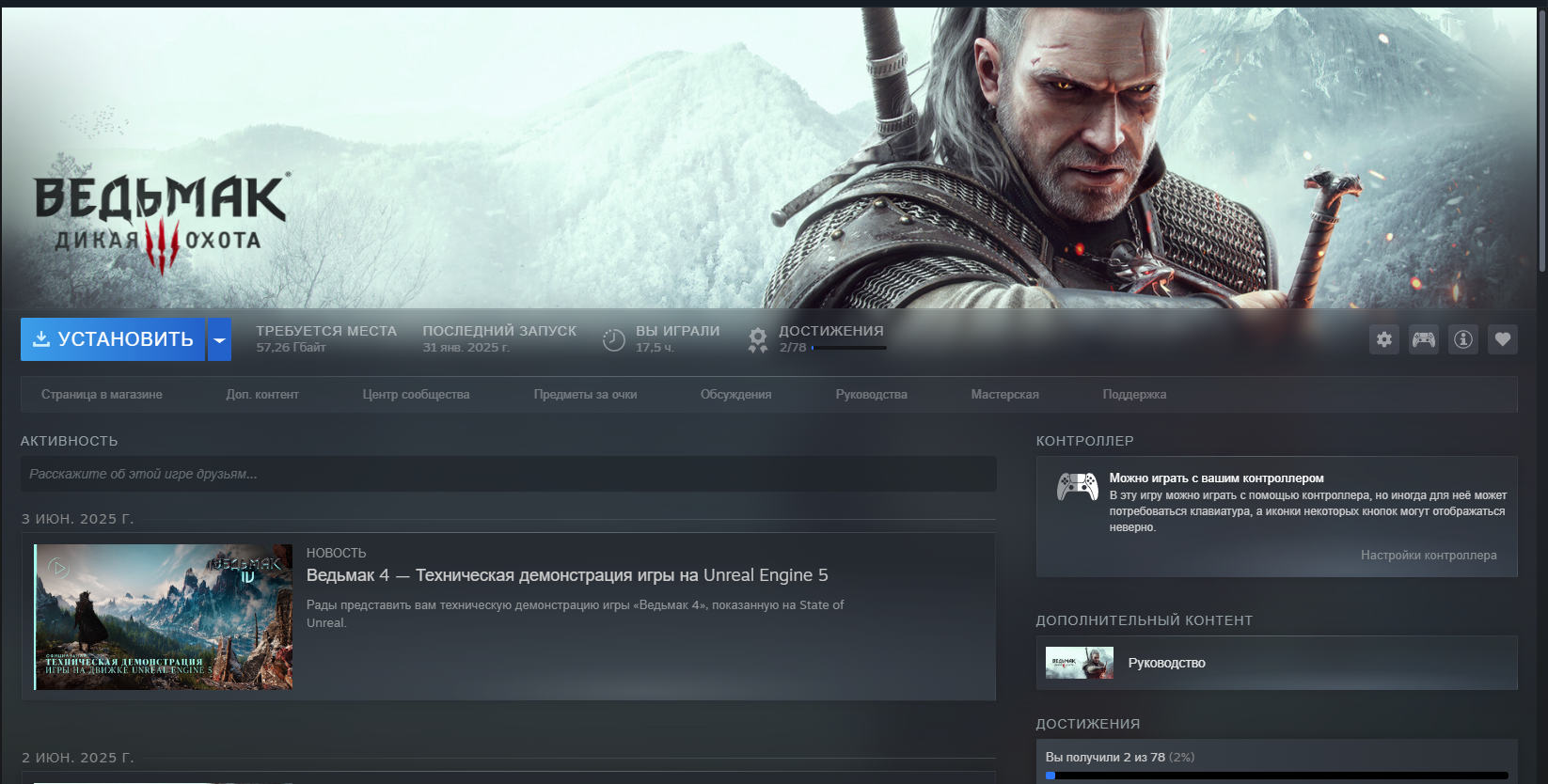Open the Руководство additional content item

point(1277,663)
